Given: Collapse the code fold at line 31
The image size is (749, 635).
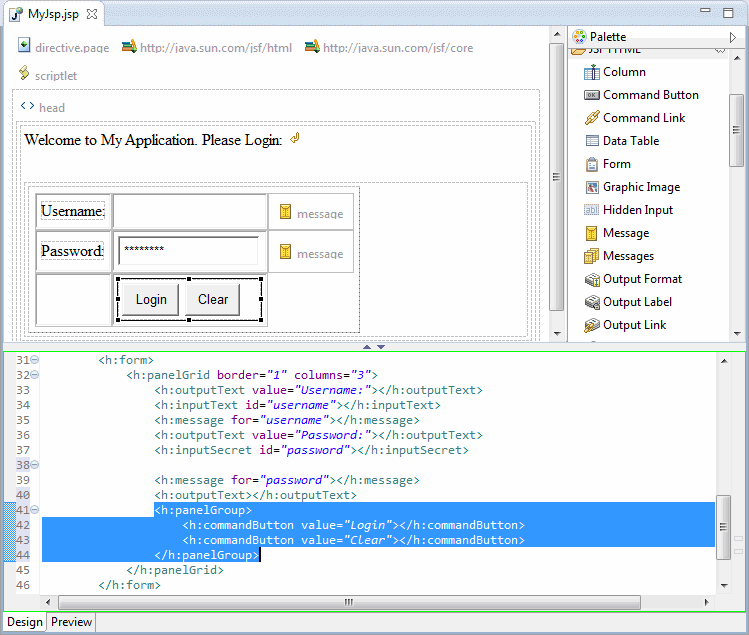Looking at the screenshot, I should [35, 360].
